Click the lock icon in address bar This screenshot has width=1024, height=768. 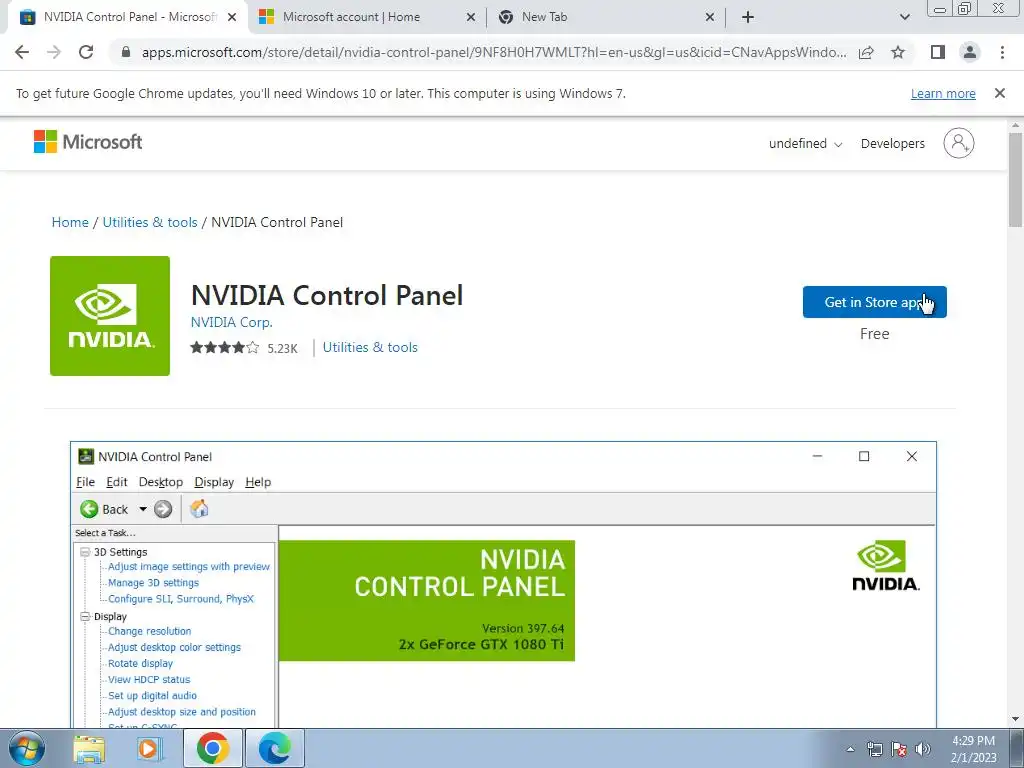click(x=126, y=52)
